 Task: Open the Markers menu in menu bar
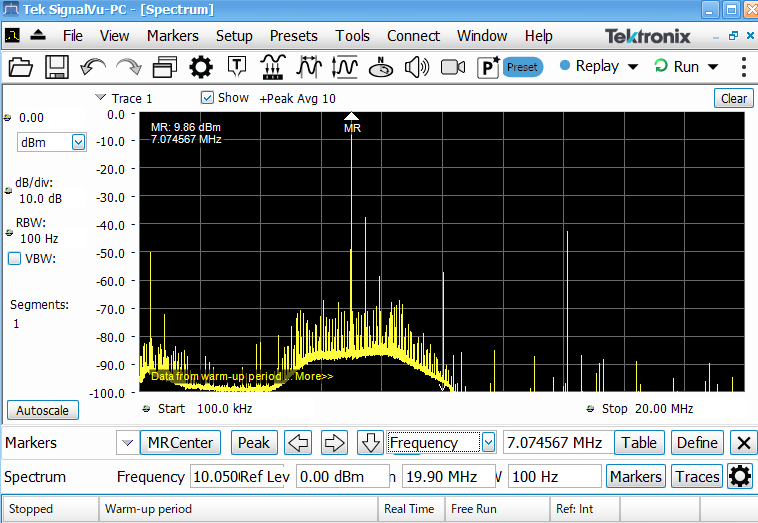(x=172, y=36)
